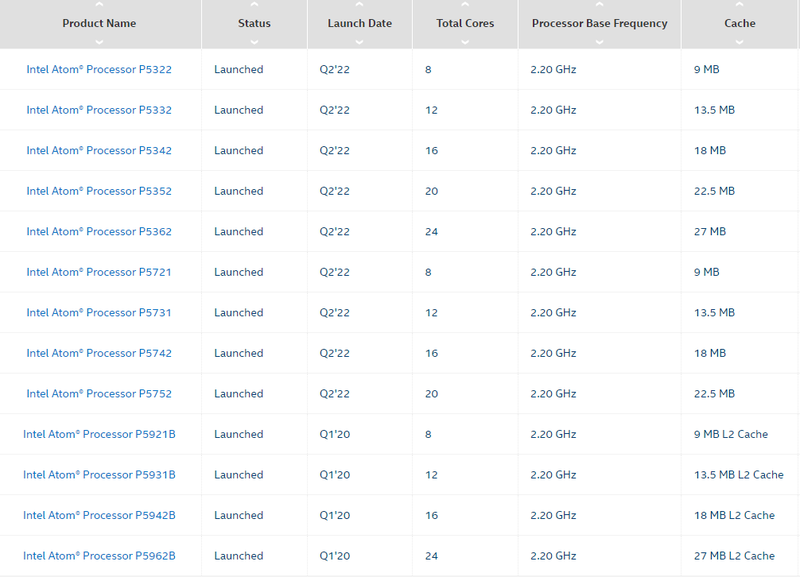Open Intel Atom Processor P5362 link
800x577 pixels.
(x=99, y=232)
